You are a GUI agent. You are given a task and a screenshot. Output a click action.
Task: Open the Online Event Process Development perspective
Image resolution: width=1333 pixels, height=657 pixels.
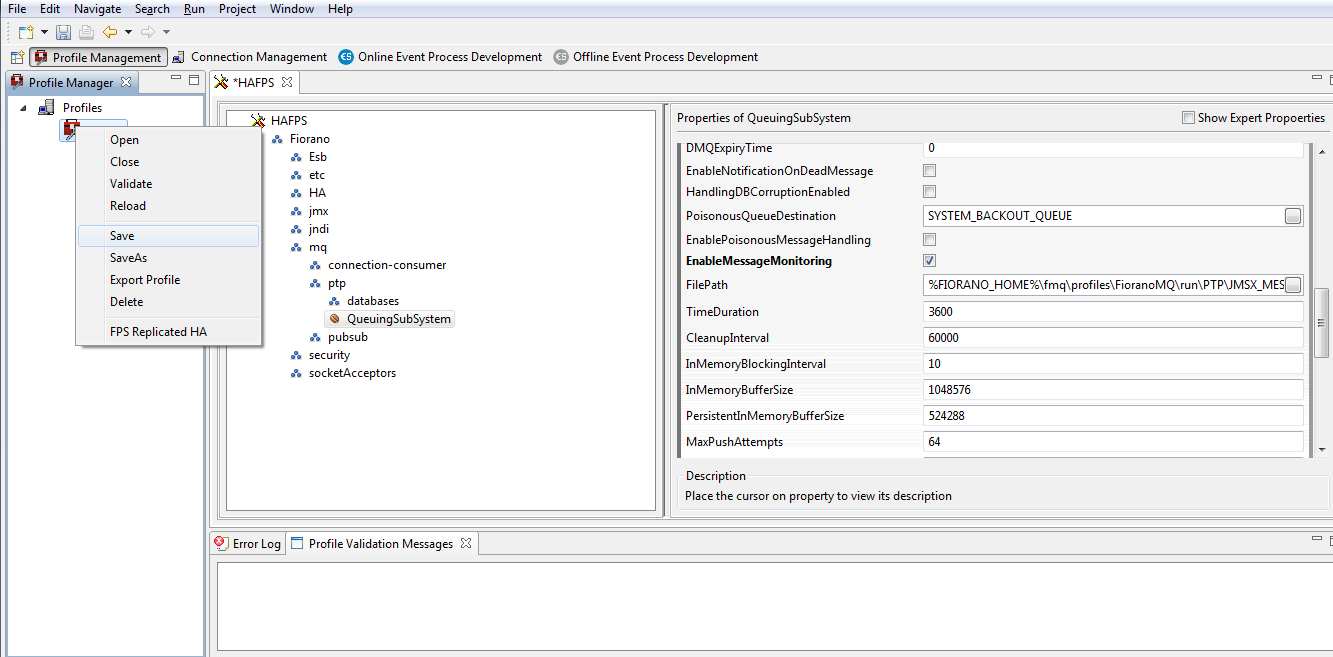pos(440,57)
